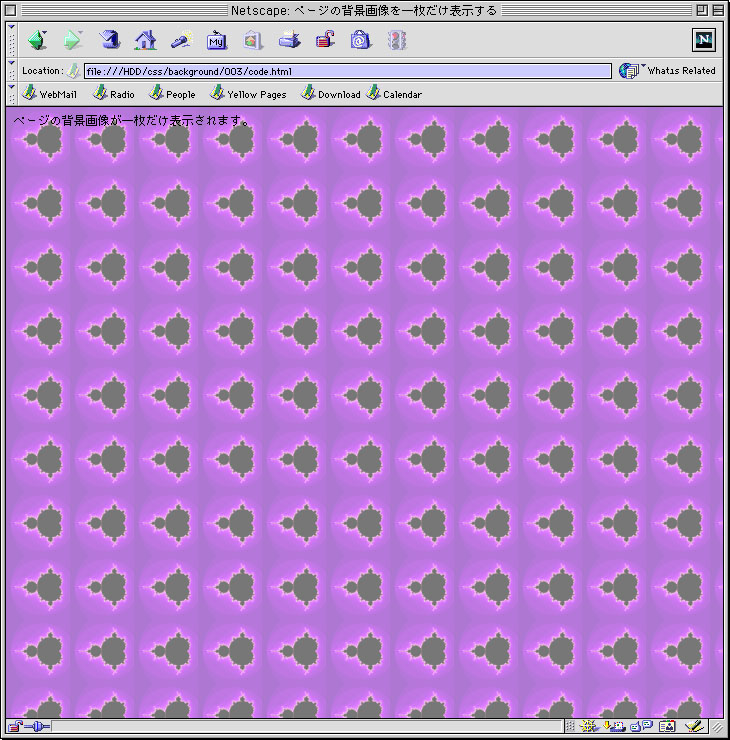Reload the current page
This screenshot has height=740, width=730.
(x=109, y=41)
